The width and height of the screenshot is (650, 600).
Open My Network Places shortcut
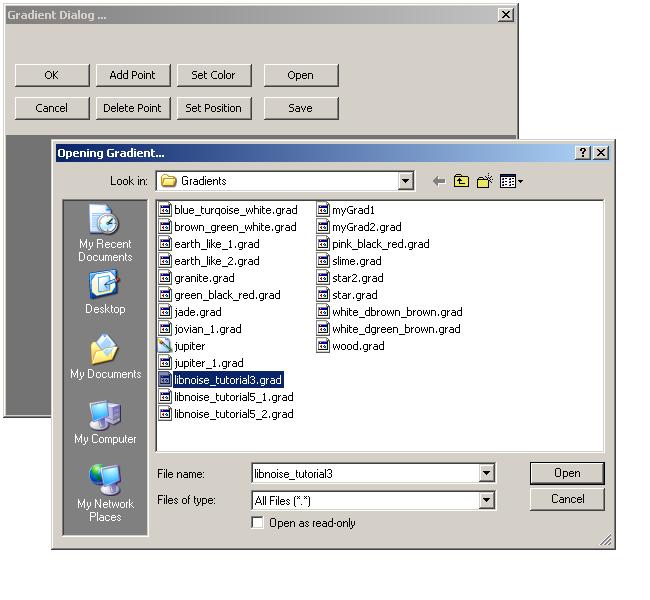tap(105, 493)
